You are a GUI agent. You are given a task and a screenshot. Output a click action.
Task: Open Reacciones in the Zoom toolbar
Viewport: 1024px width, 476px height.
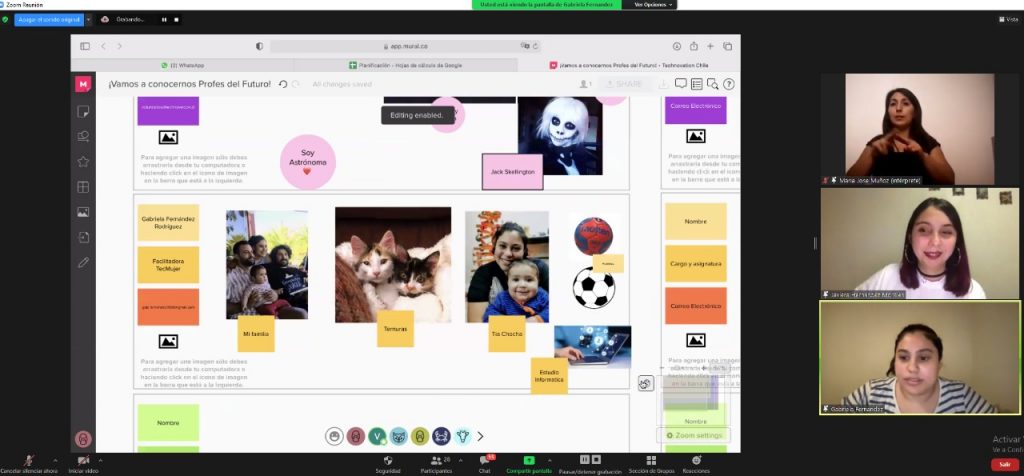[696, 464]
